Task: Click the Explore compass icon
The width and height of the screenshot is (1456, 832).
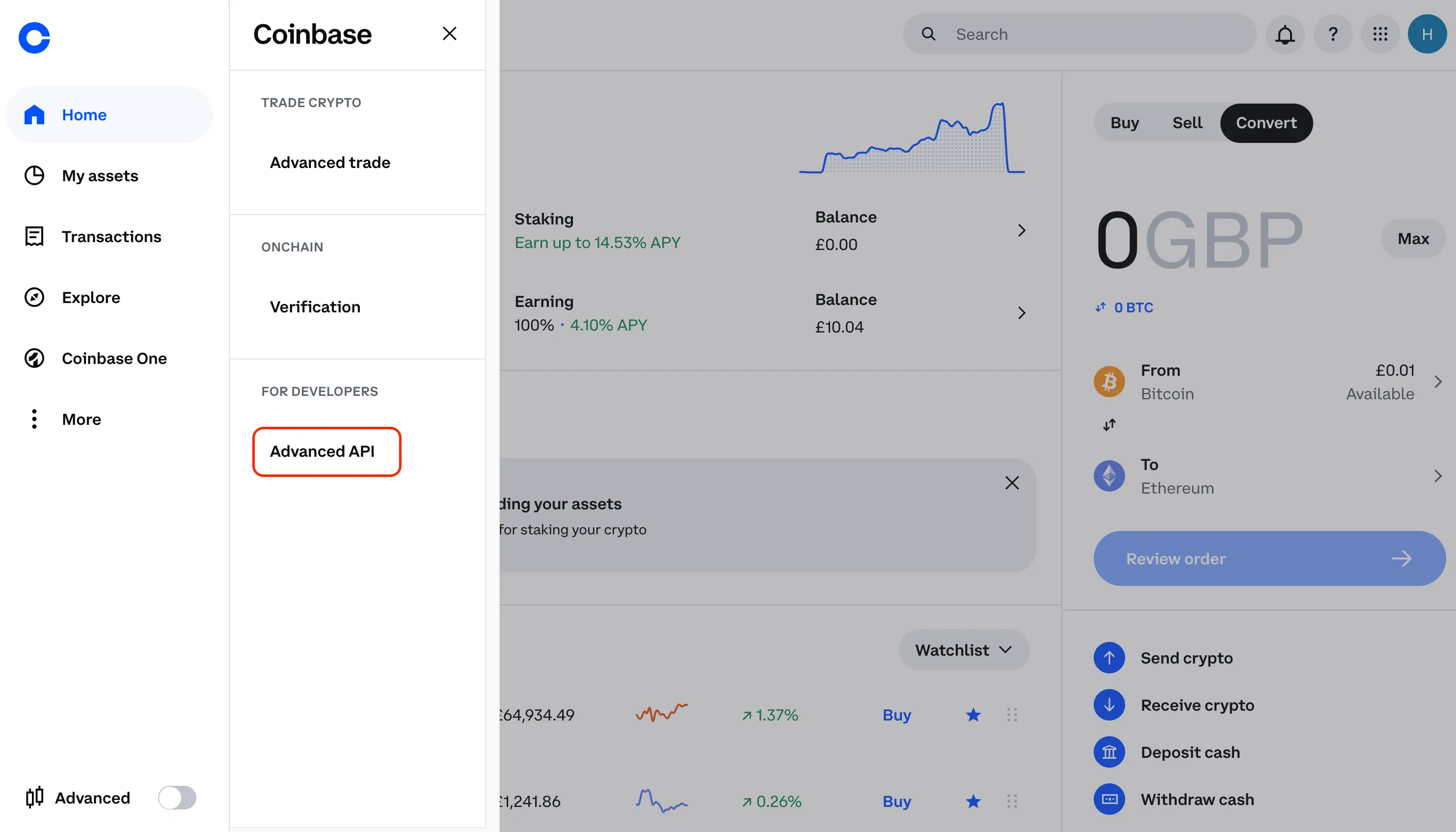Action: pos(34,297)
